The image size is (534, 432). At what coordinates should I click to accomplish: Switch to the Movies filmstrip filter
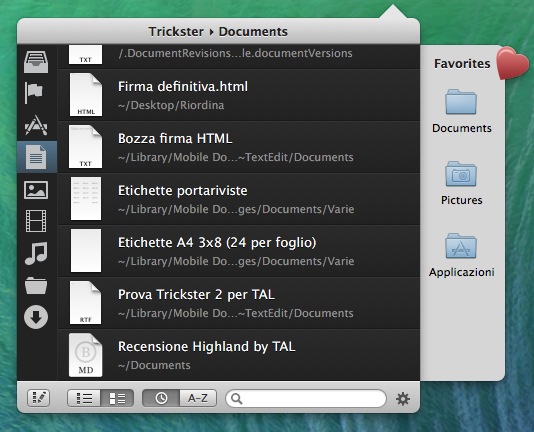pos(36,221)
